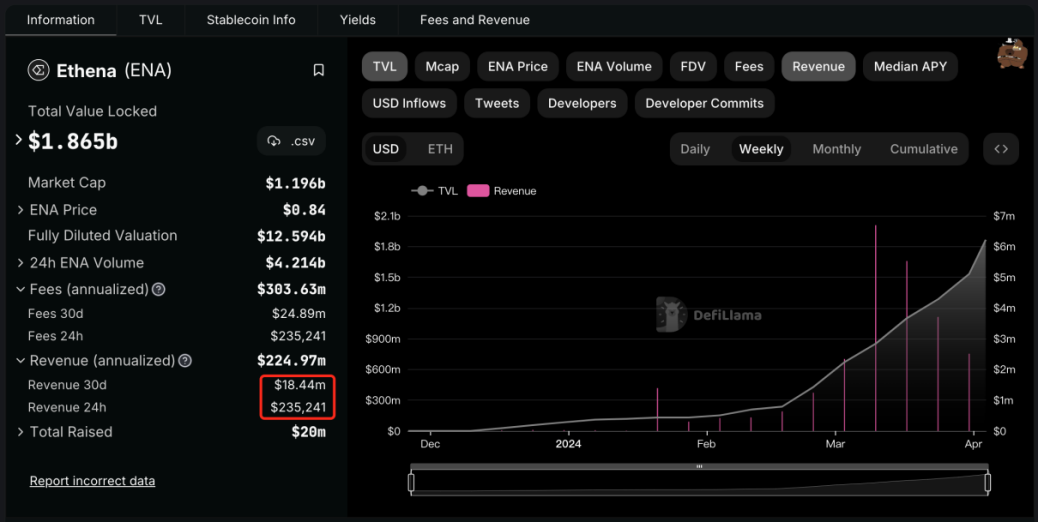This screenshot has width=1038, height=522.
Task: Bookmark the Ethena protocol
Action: click(318, 70)
